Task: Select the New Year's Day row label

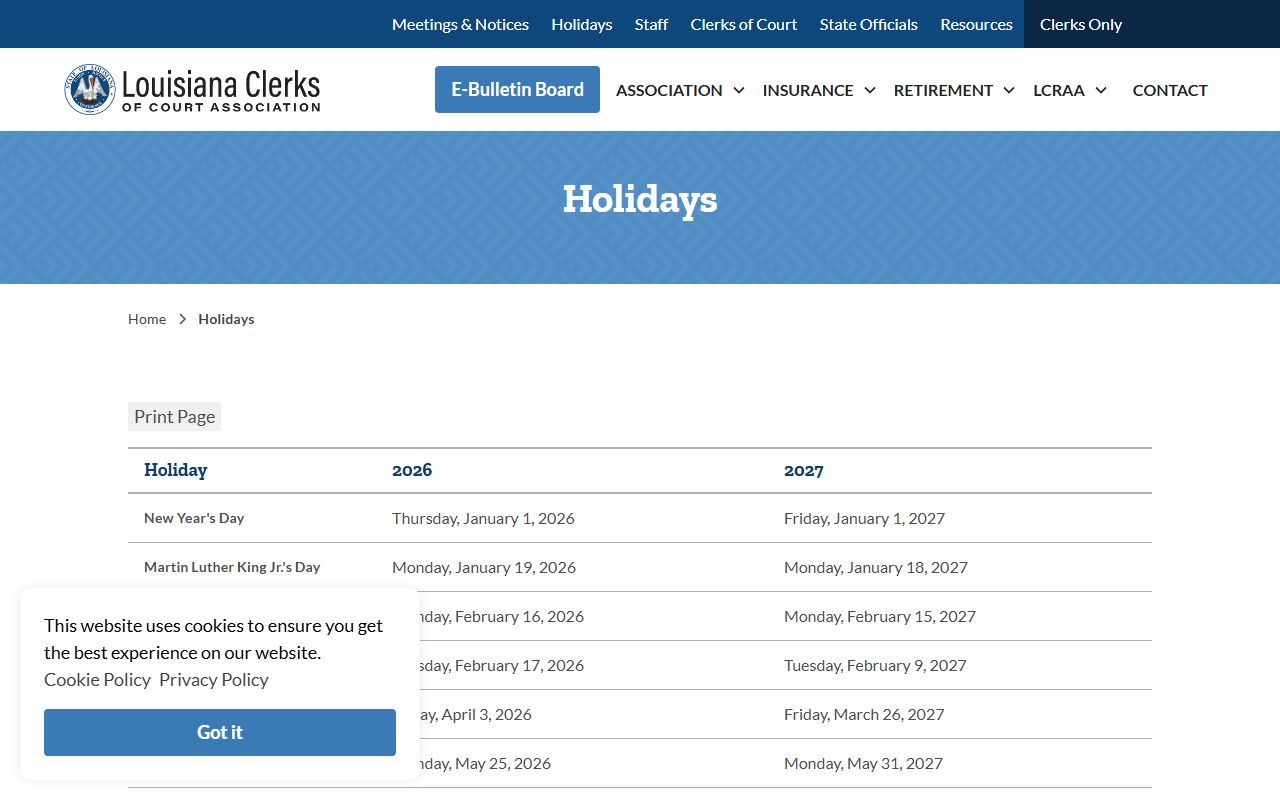Action: 194,518
